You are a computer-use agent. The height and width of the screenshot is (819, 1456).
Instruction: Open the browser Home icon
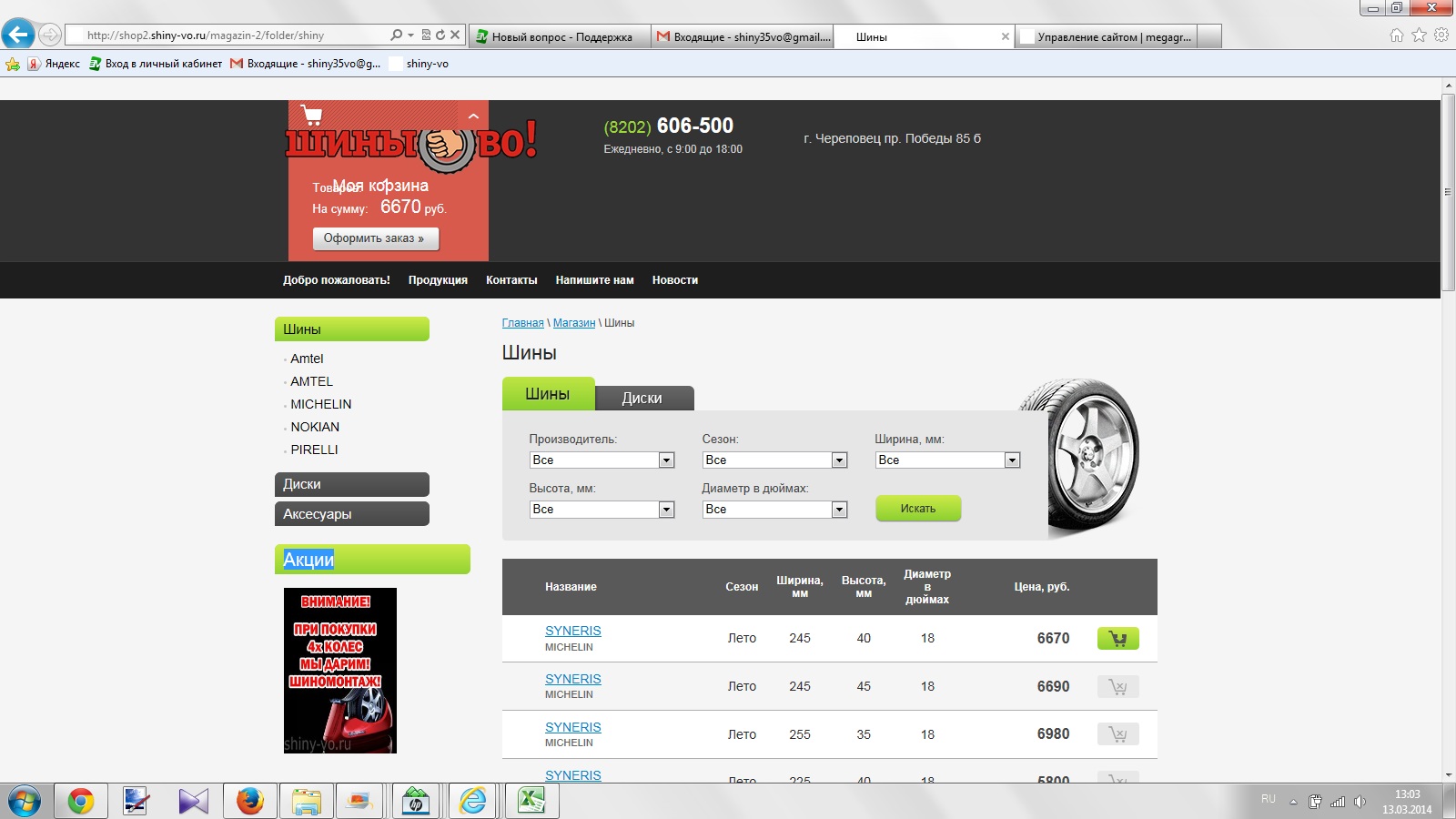pos(1397,35)
